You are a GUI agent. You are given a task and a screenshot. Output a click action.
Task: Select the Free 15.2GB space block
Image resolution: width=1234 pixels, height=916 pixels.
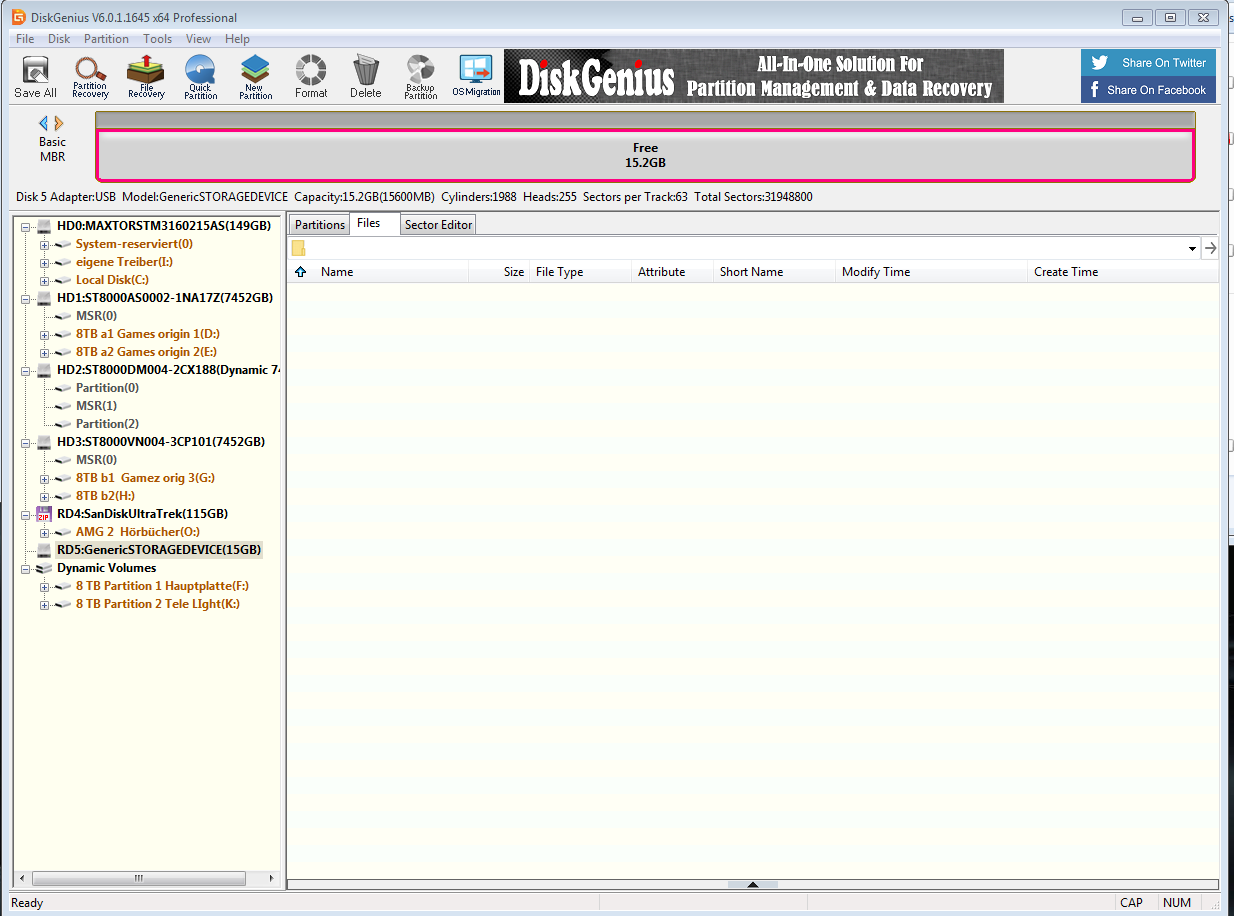[645, 155]
